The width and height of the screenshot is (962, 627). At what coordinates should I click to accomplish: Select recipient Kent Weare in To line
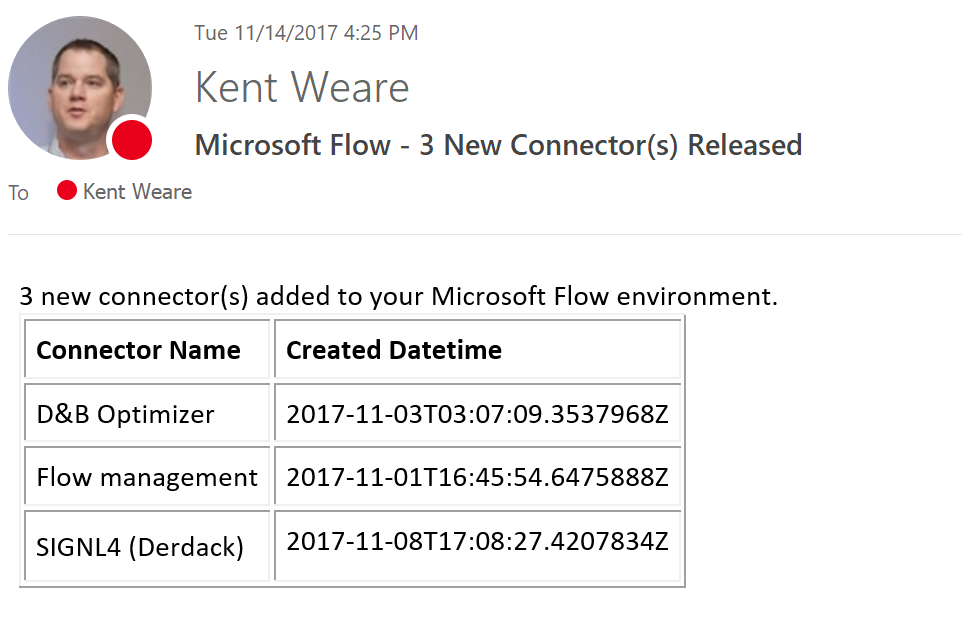point(137,191)
